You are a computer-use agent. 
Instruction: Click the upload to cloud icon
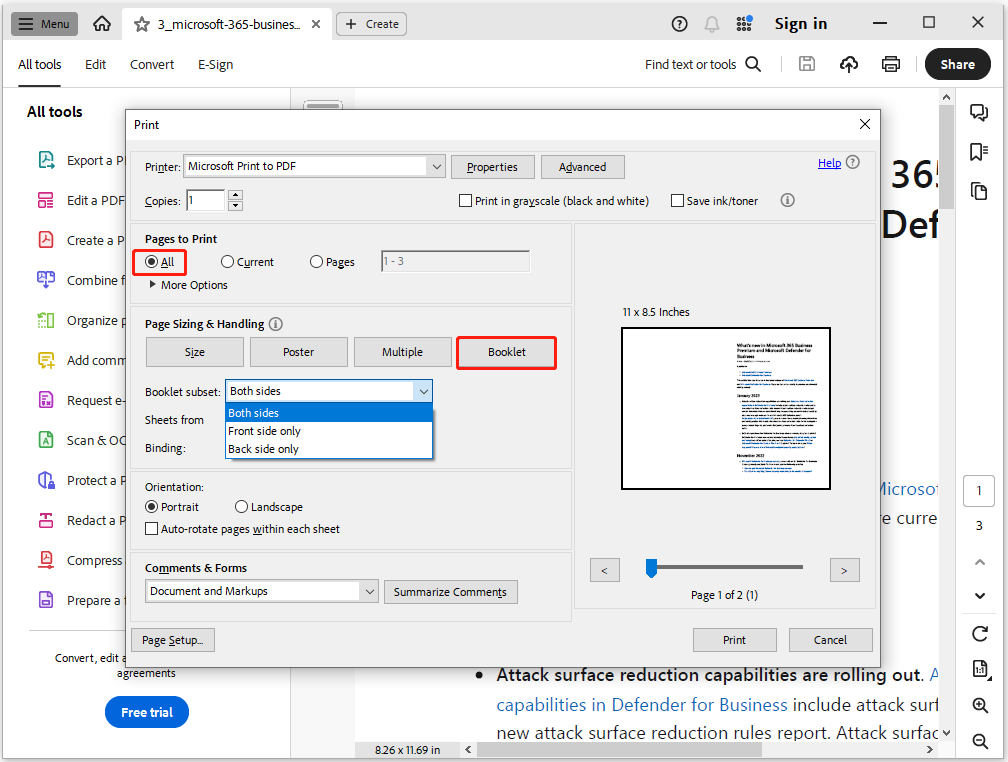pyautogui.click(x=849, y=64)
